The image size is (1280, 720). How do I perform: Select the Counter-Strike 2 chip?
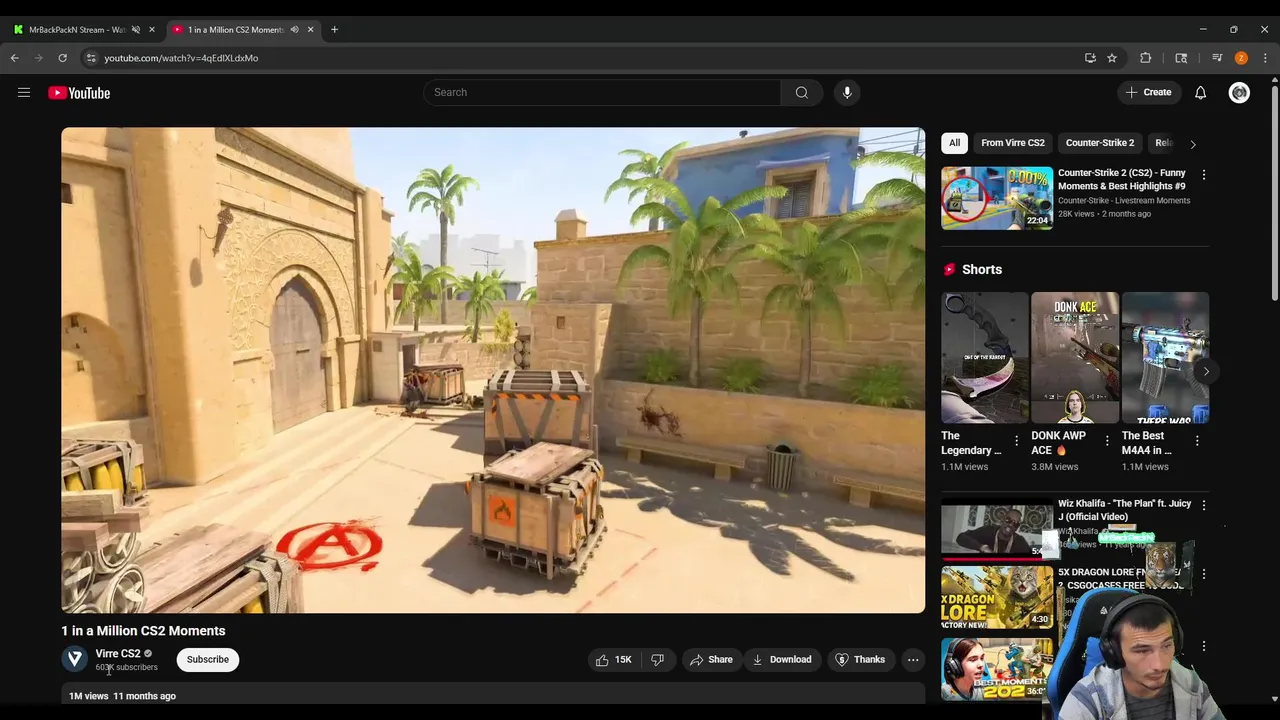tap(1099, 143)
